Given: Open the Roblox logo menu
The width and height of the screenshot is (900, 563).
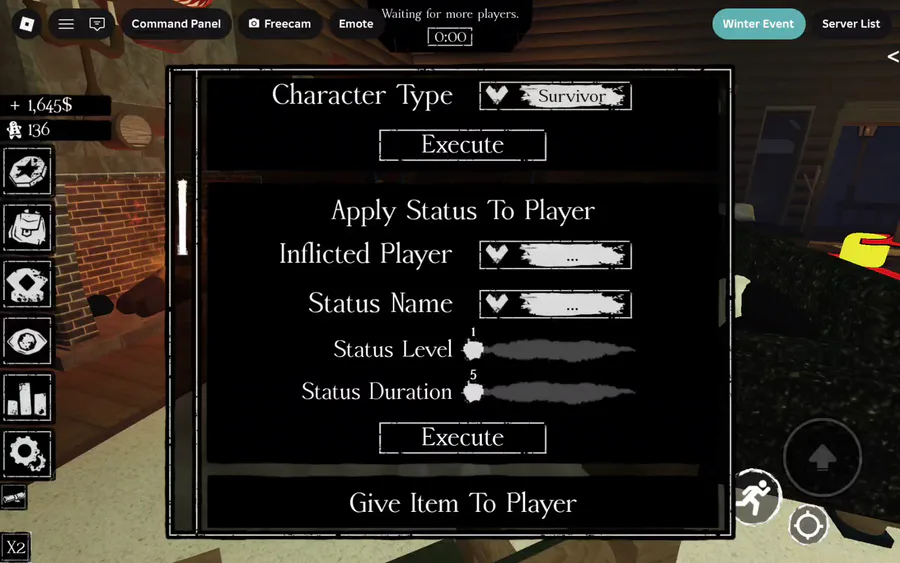Looking at the screenshot, I should pyautogui.click(x=26, y=24).
